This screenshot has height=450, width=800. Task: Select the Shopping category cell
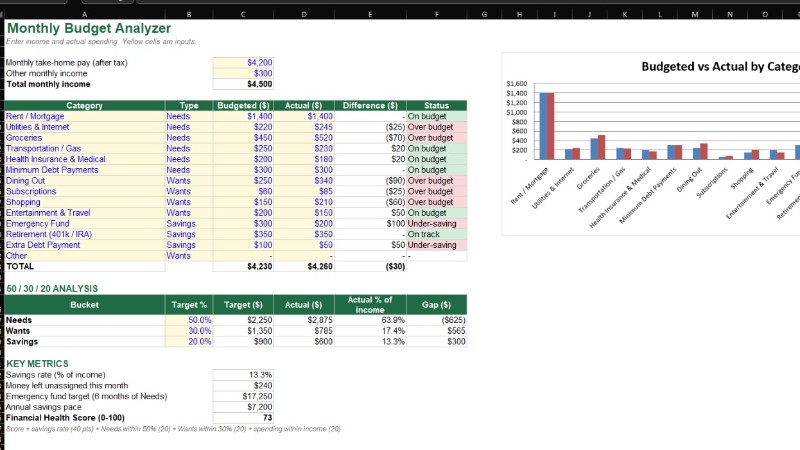click(85, 202)
